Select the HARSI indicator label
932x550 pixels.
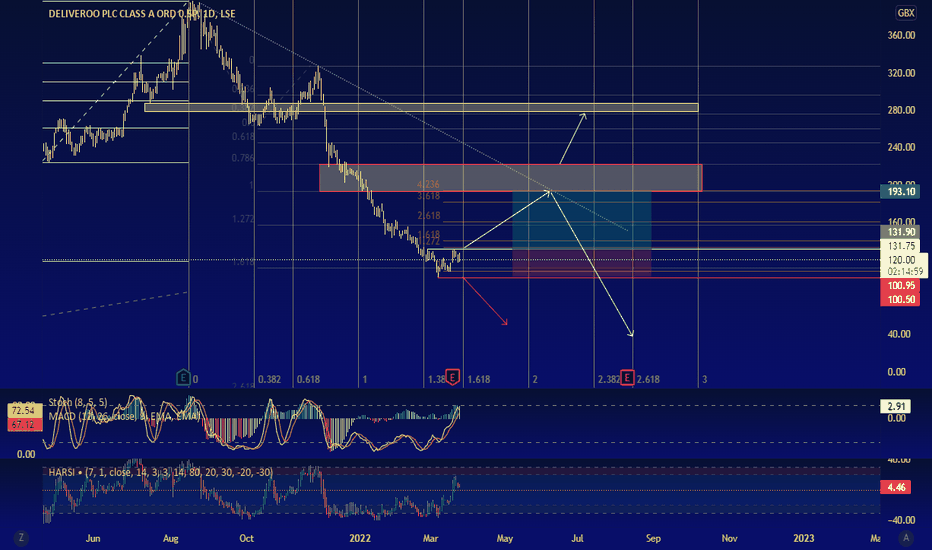(x=160, y=472)
